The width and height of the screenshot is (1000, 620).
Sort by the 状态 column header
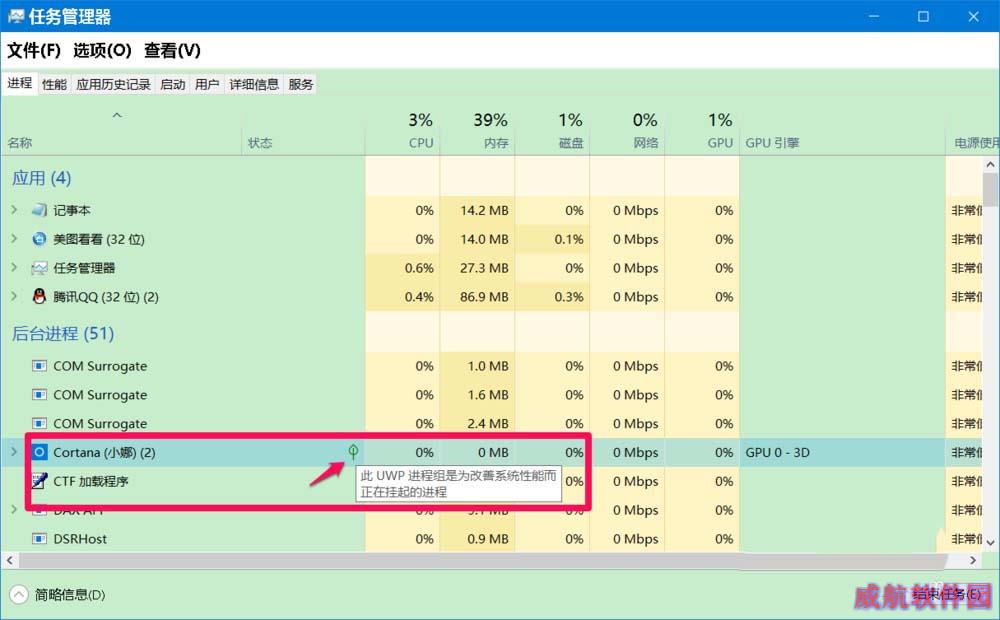(x=260, y=143)
